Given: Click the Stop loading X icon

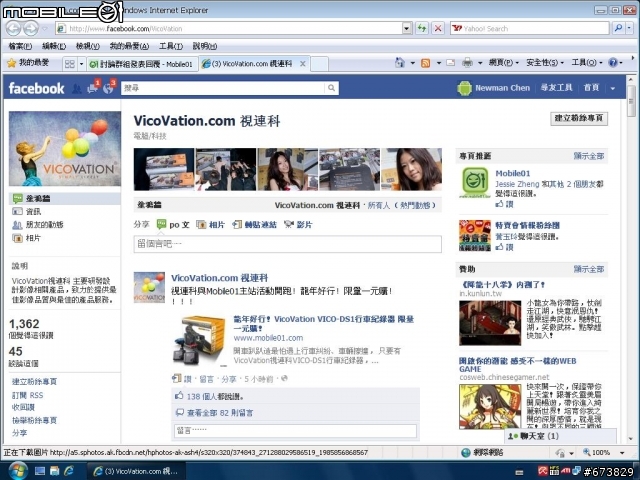Looking at the screenshot, I should [x=438, y=28].
